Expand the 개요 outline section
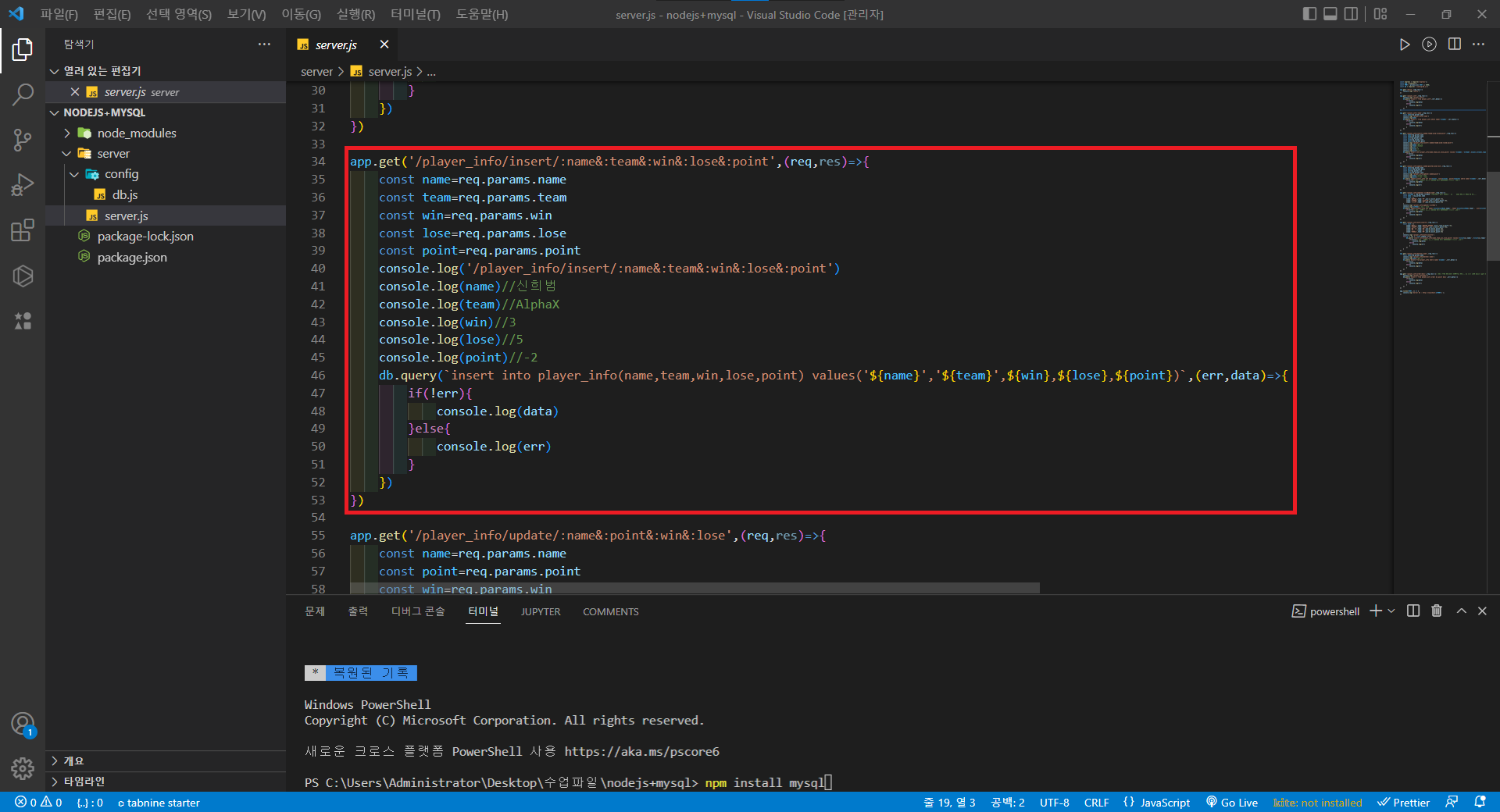Image resolution: width=1500 pixels, height=812 pixels. point(166,761)
